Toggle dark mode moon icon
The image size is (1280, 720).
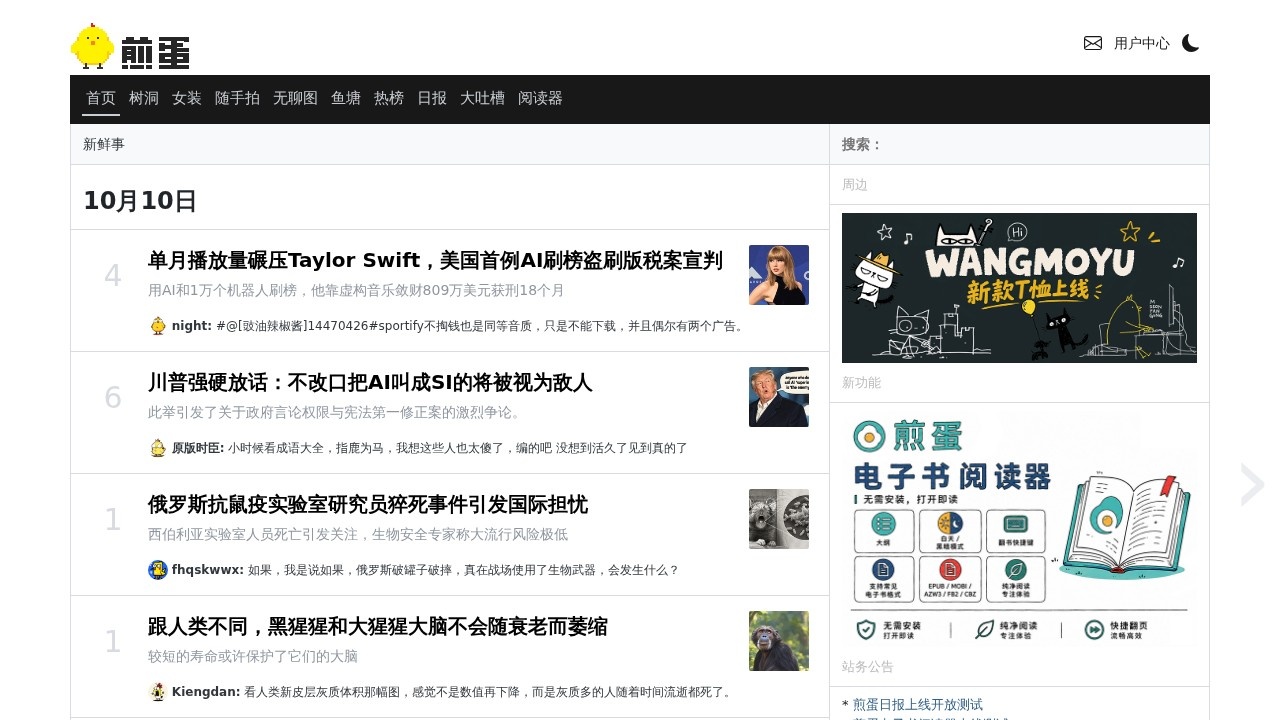[x=1190, y=43]
